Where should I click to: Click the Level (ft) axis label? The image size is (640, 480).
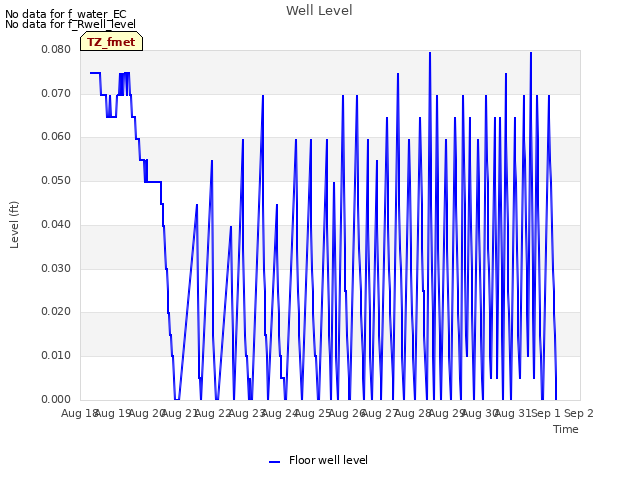[14, 225]
